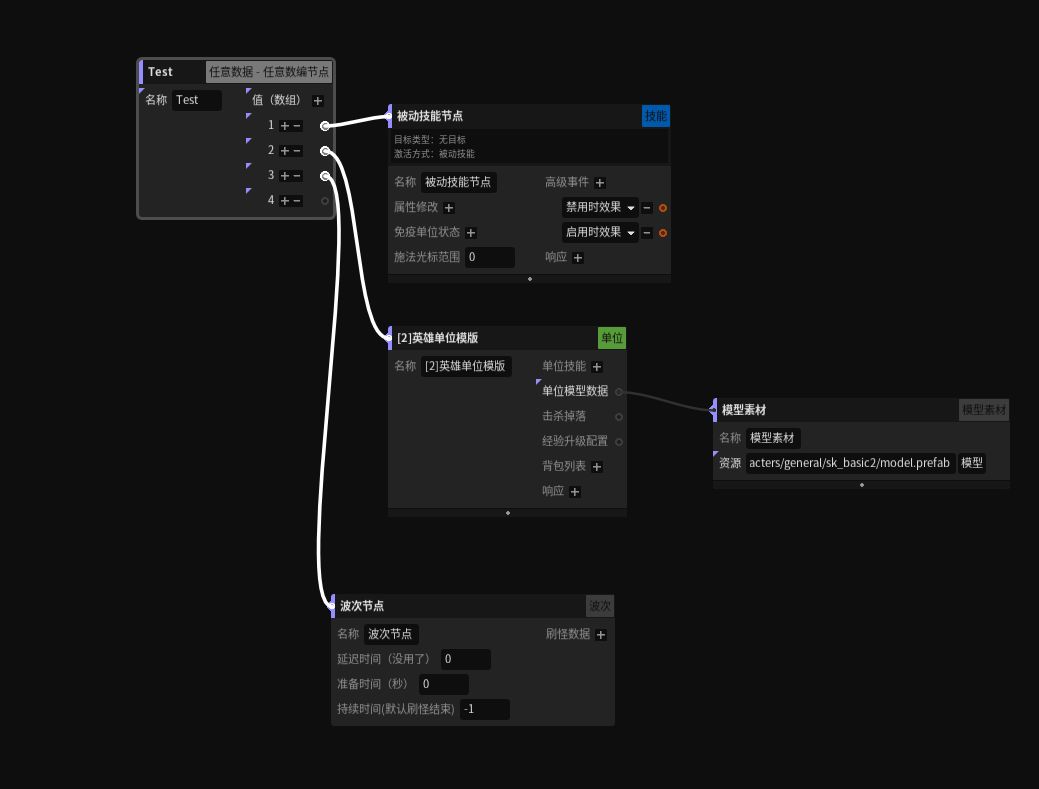Edit 准备时间(秒) value field
The width and height of the screenshot is (1039, 789).
tap(443, 684)
